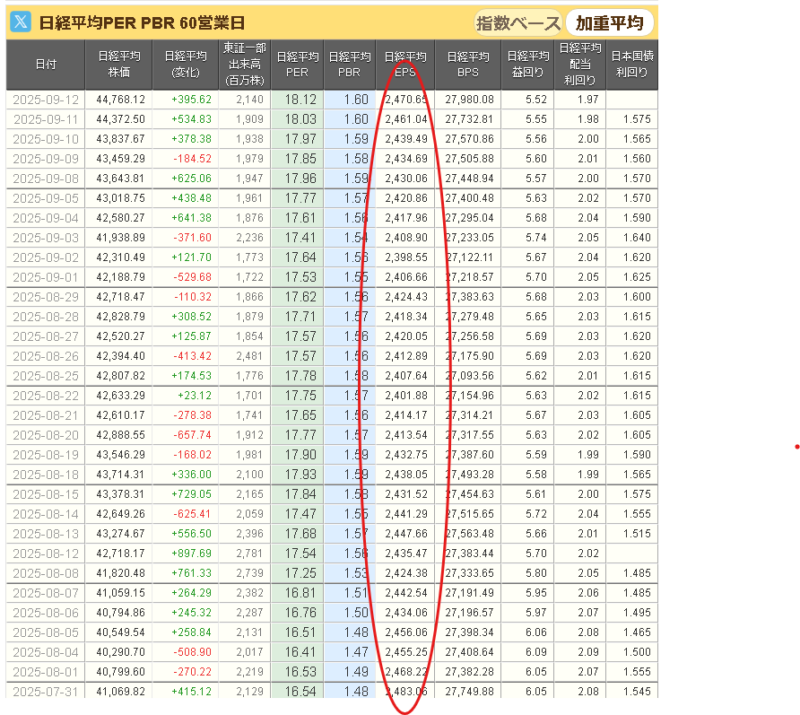Image resolution: width=800 pixels, height=715 pixels.
Task: Click EPS value 2,447.66
Action: (406, 534)
